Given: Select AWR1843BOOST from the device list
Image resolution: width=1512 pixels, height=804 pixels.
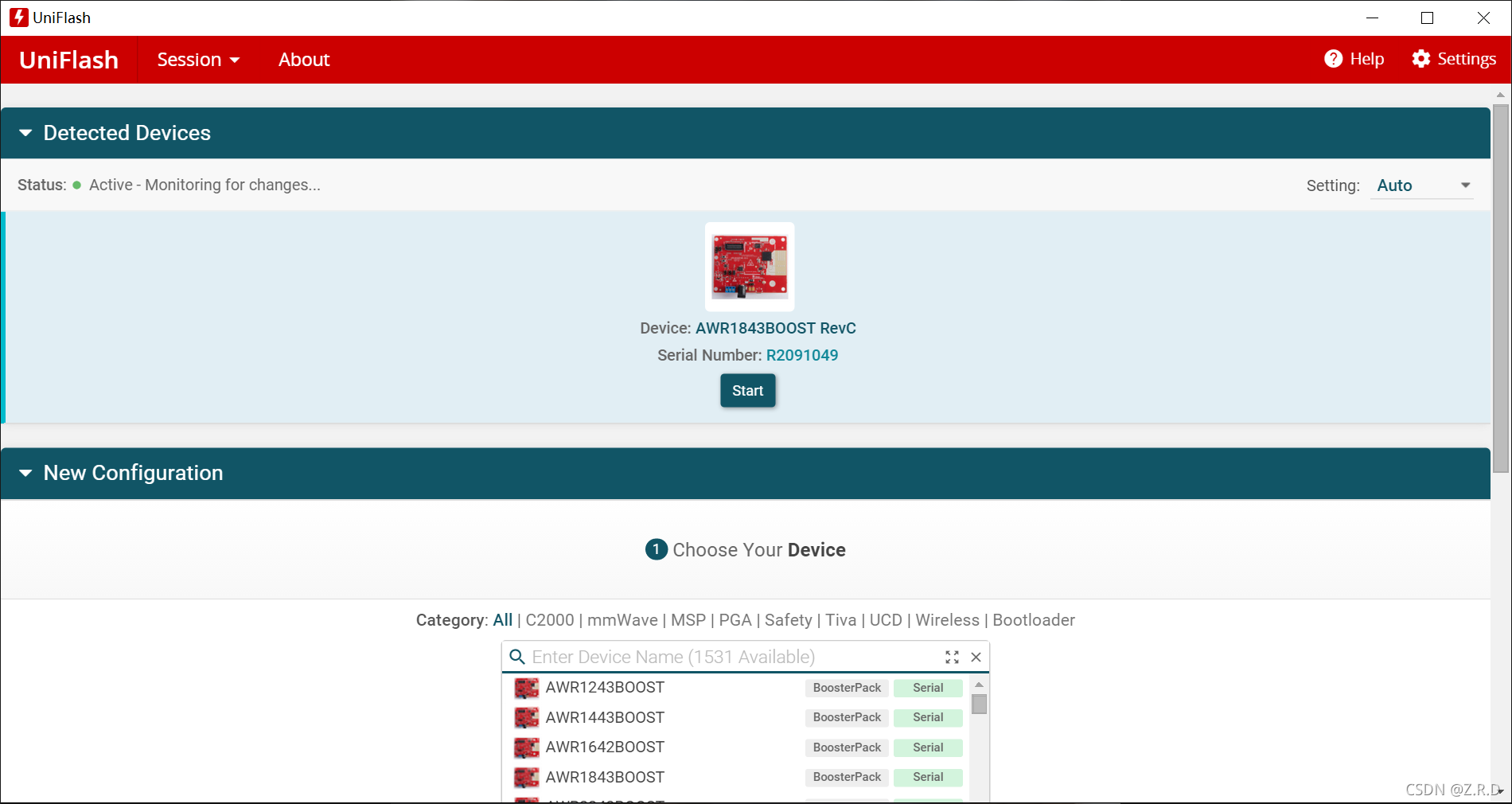Looking at the screenshot, I should [605, 777].
